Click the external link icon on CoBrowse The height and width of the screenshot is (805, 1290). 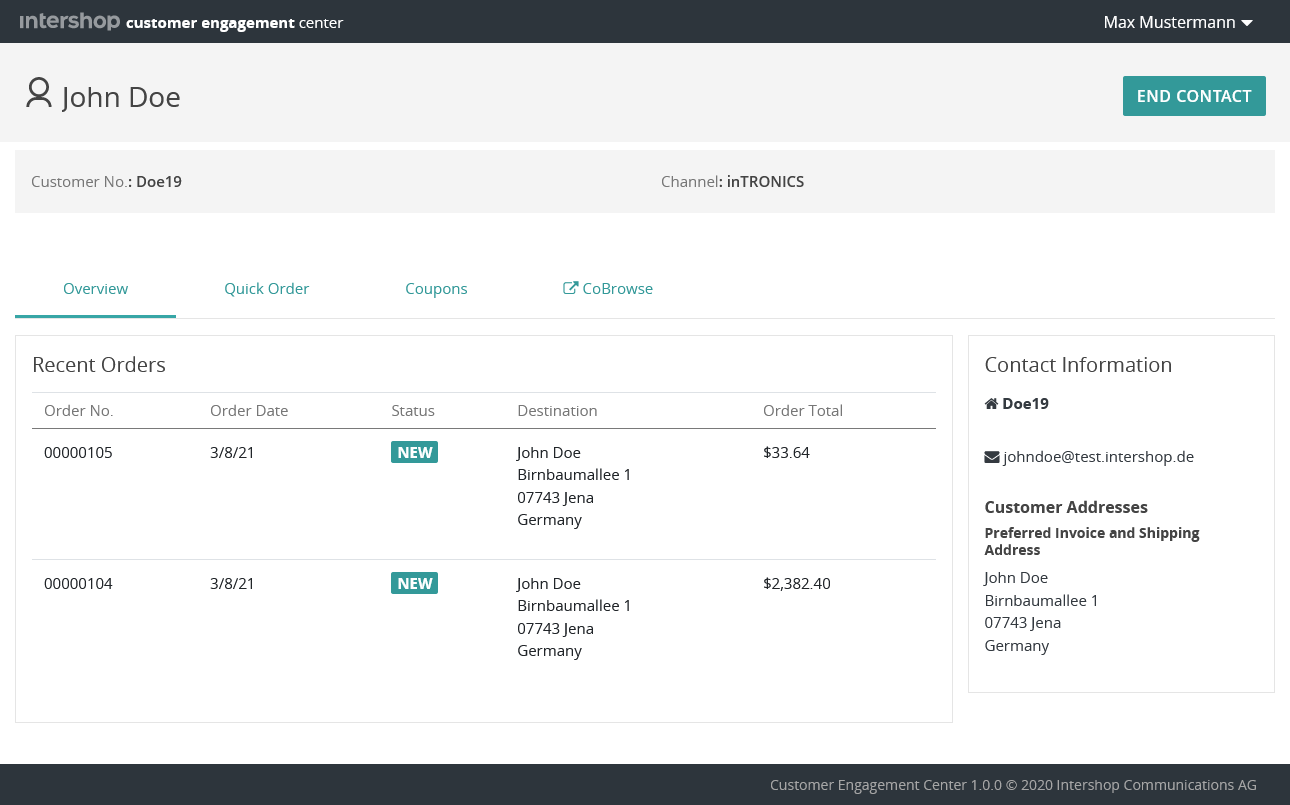click(571, 288)
